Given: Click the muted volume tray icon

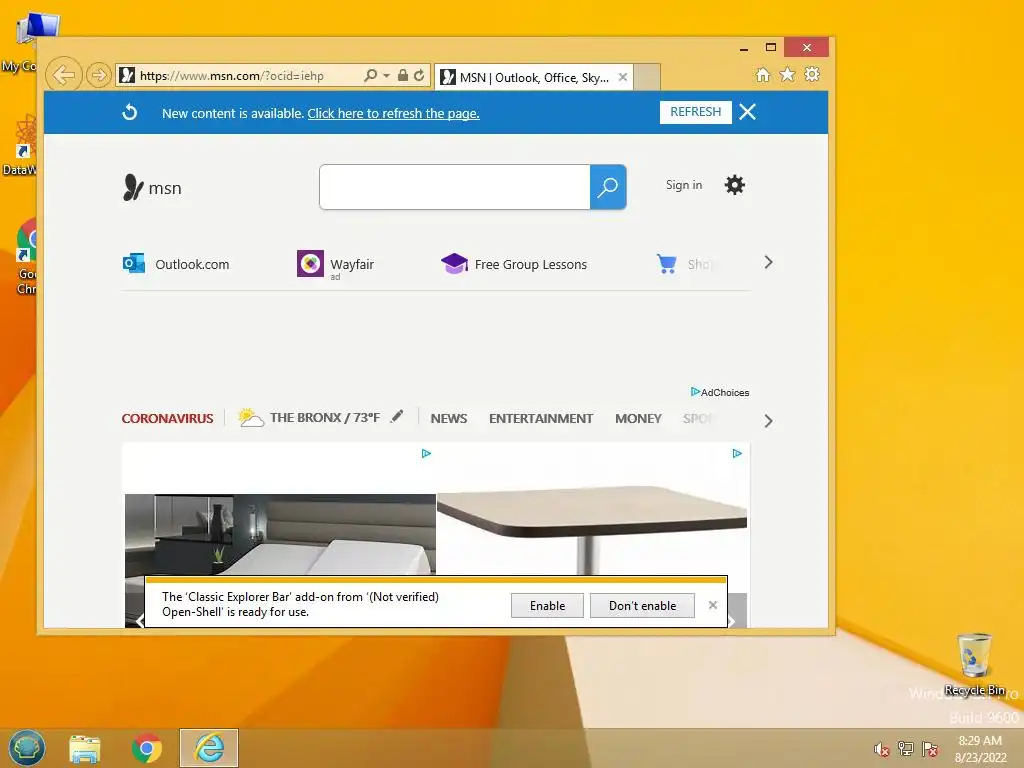Looking at the screenshot, I should [x=881, y=749].
